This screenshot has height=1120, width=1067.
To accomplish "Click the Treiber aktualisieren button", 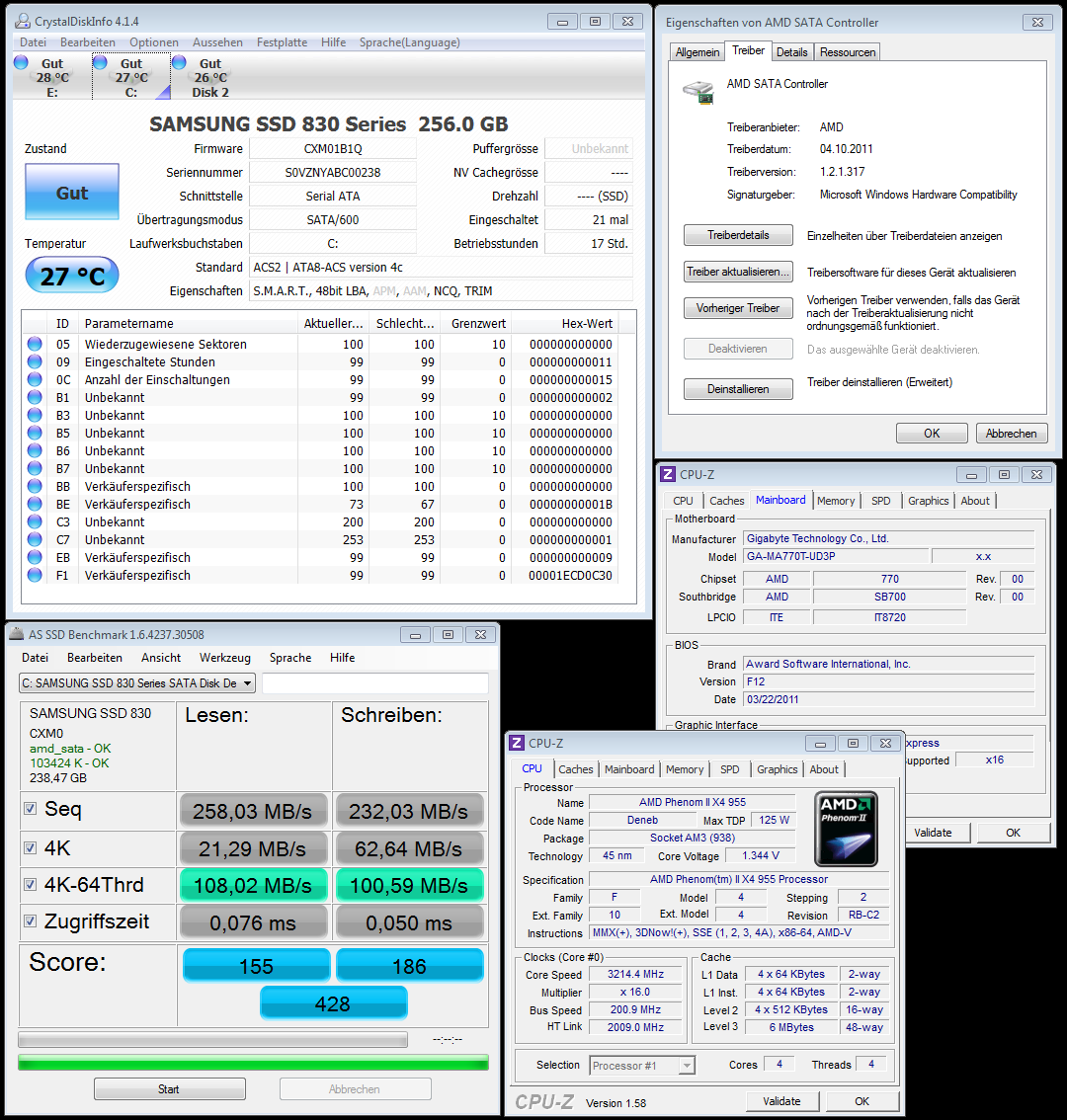I will click(x=738, y=272).
